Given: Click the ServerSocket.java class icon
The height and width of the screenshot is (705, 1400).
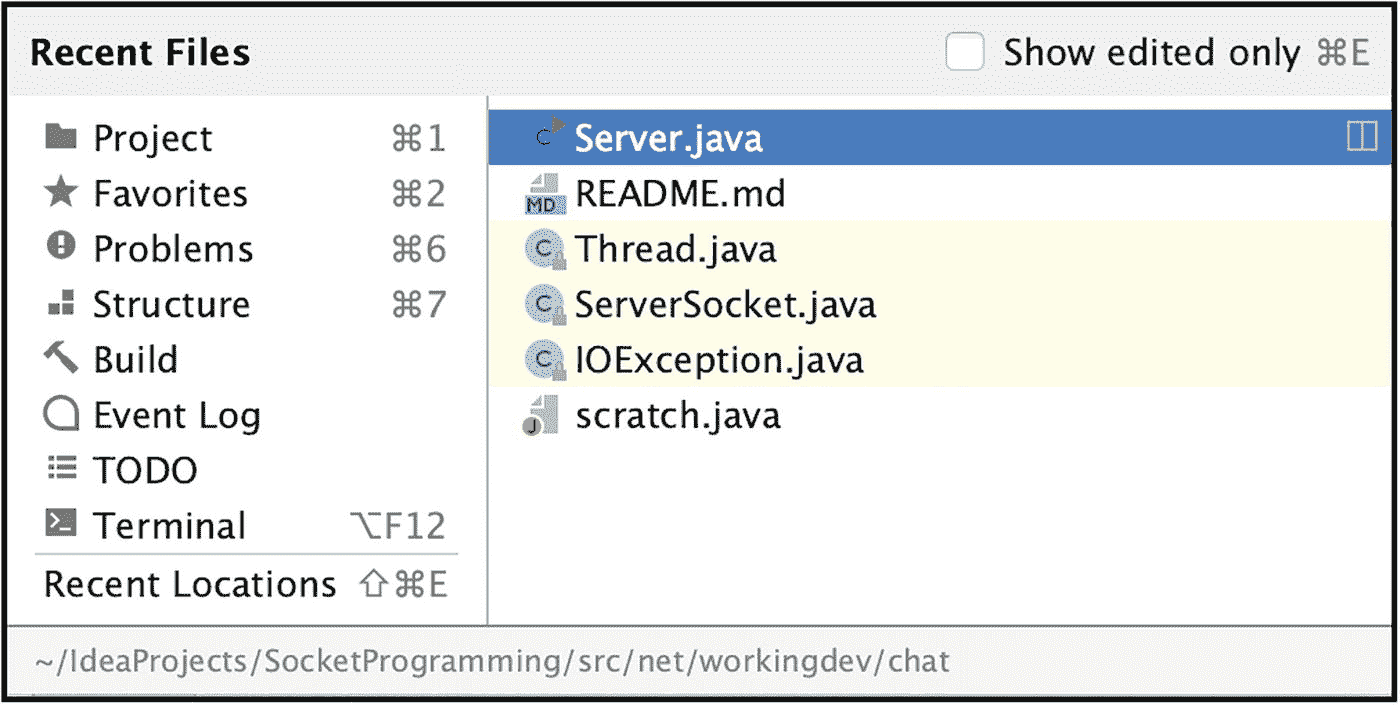Looking at the screenshot, I should (545, 304).
